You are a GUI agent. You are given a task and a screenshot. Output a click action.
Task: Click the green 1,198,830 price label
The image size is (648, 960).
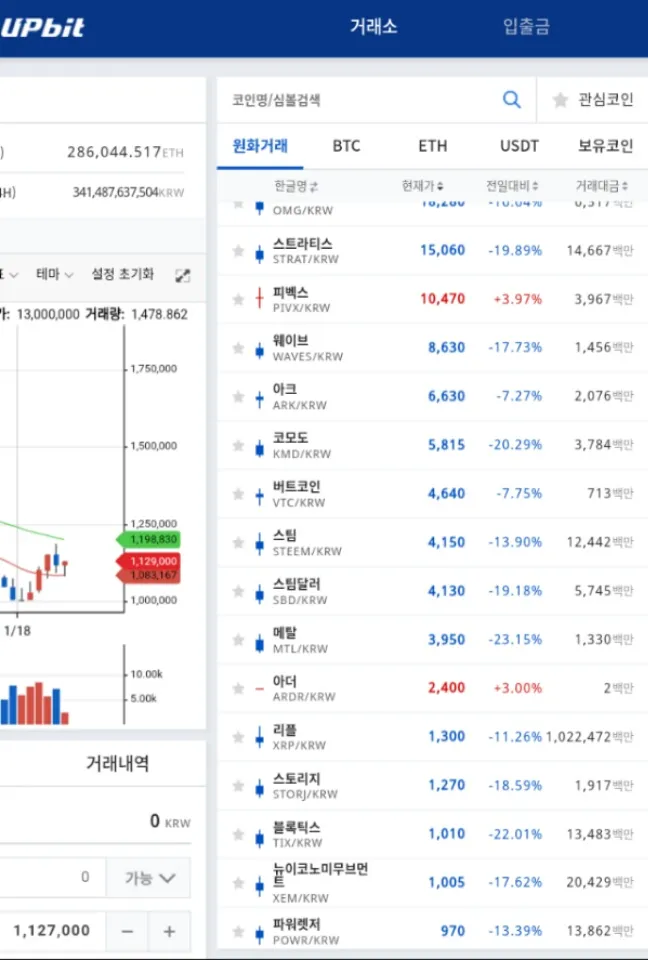[x=148, y=539]
